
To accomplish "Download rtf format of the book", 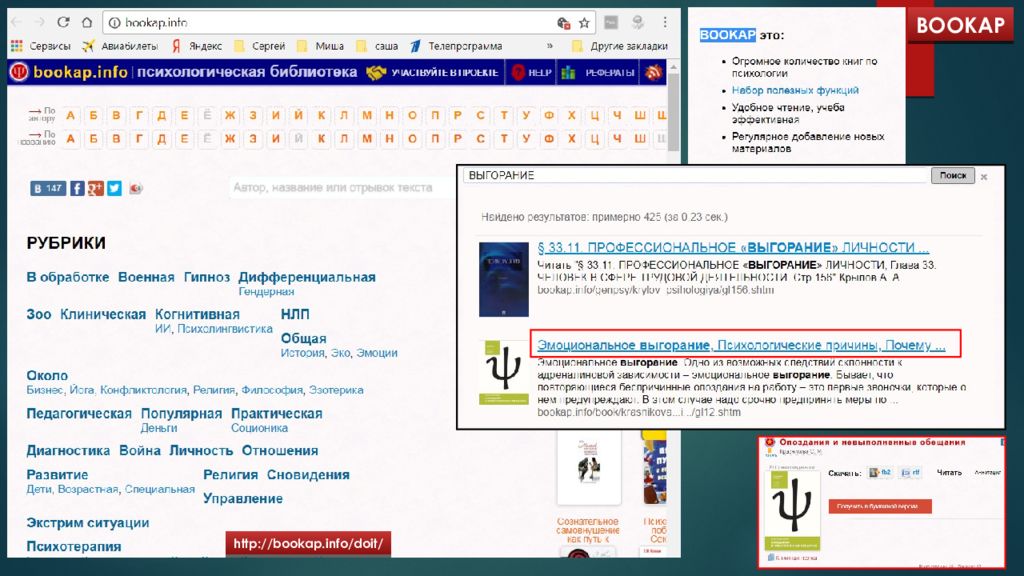I will (911, 473).
